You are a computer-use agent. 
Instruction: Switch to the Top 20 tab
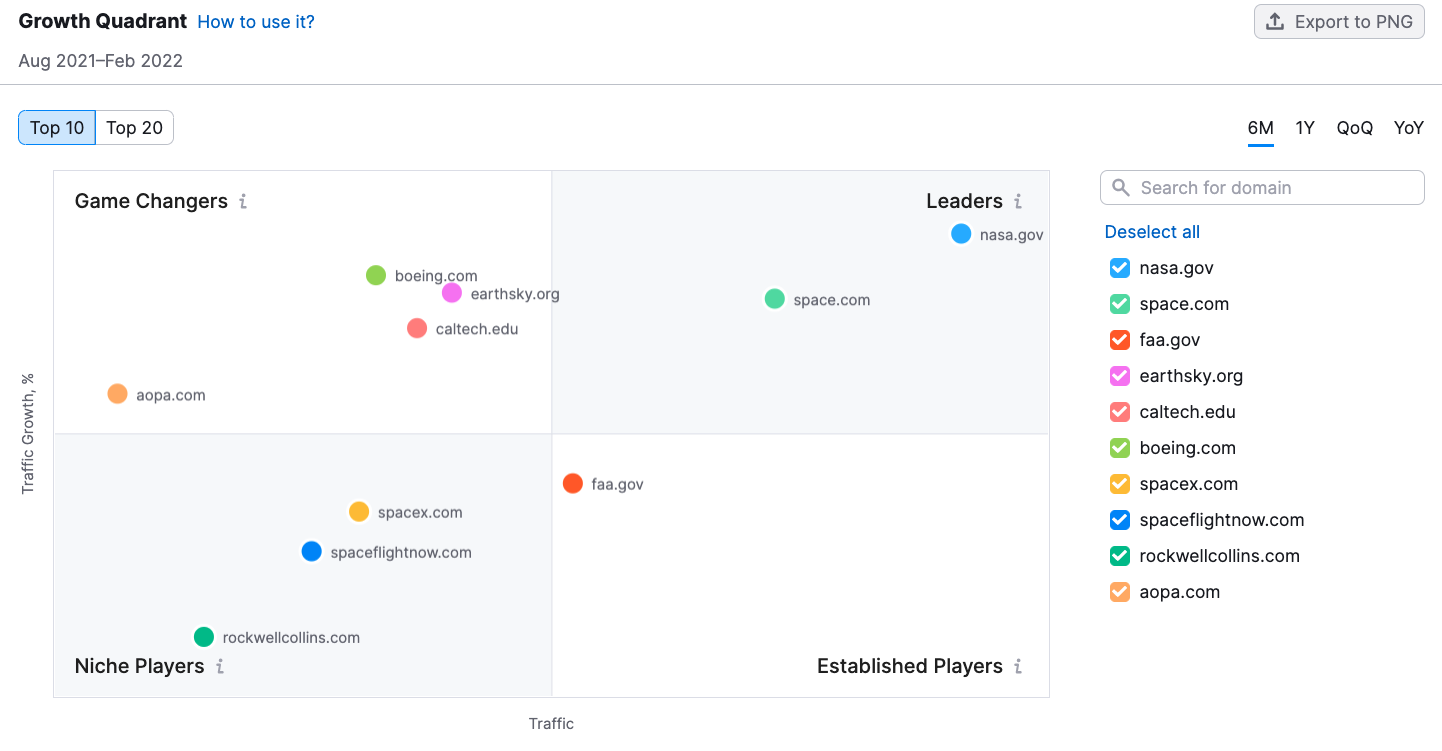tap(135, 128)
